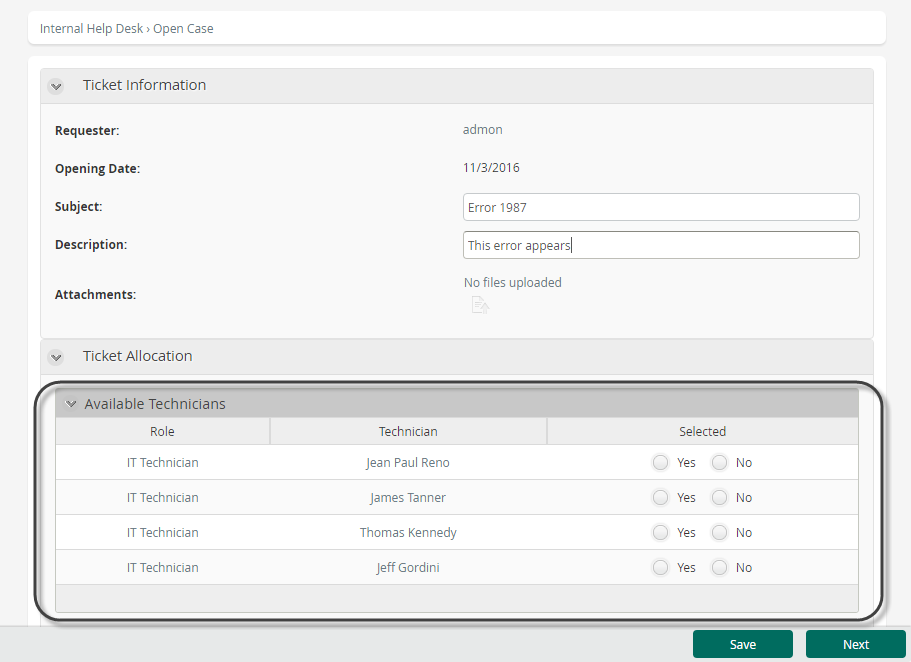This screenshot has height=662, width=911.
Task: Click the Open Case breadcrumb
Action: click(183, 28)
